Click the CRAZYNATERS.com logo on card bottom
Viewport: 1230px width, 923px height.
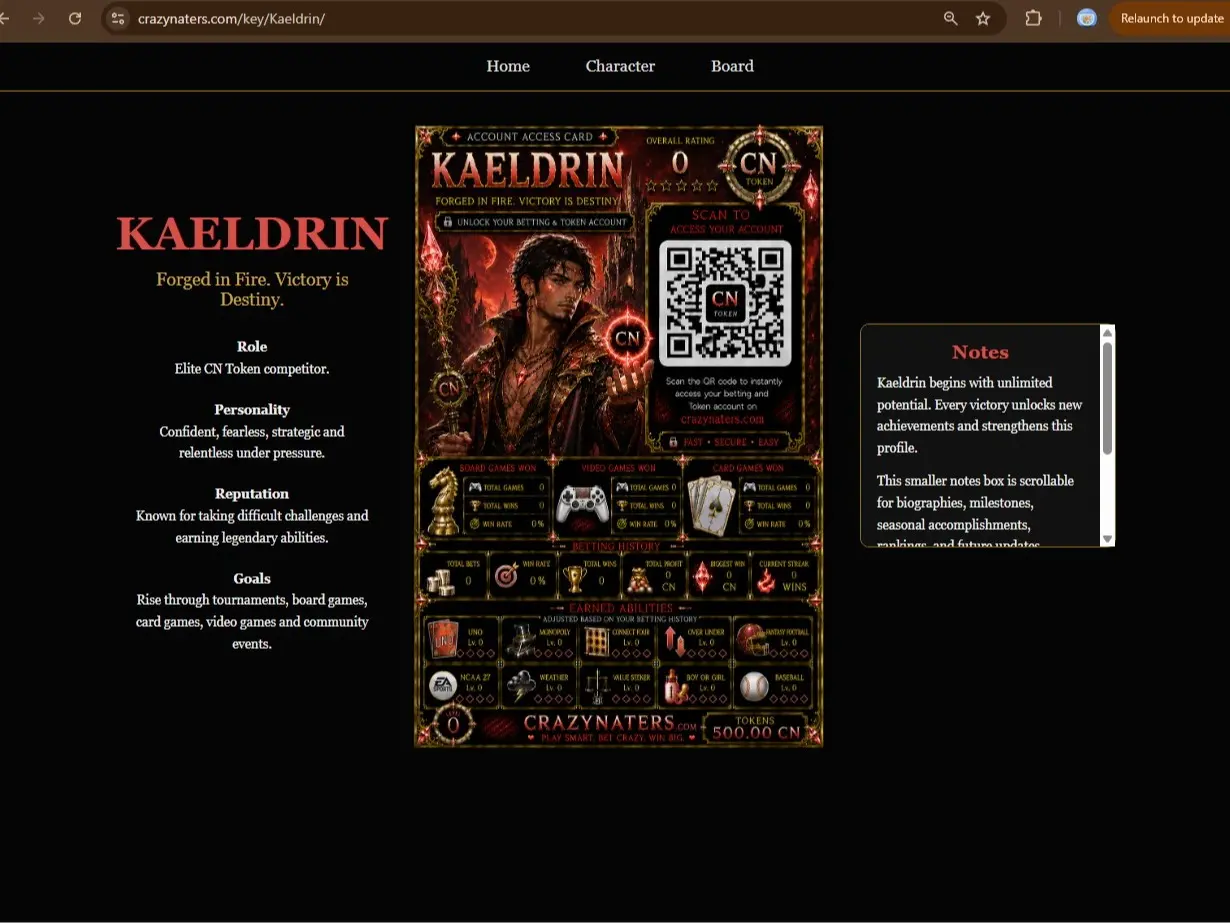(610, 723)
